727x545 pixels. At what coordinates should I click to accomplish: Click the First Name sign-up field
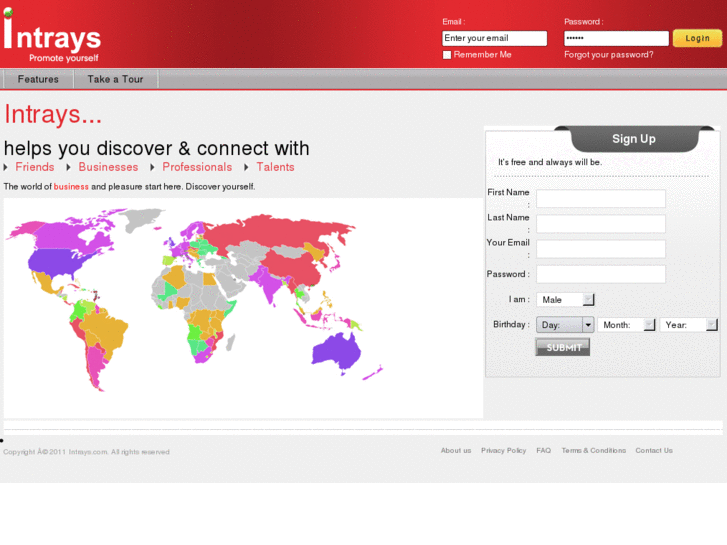[601, 199]
